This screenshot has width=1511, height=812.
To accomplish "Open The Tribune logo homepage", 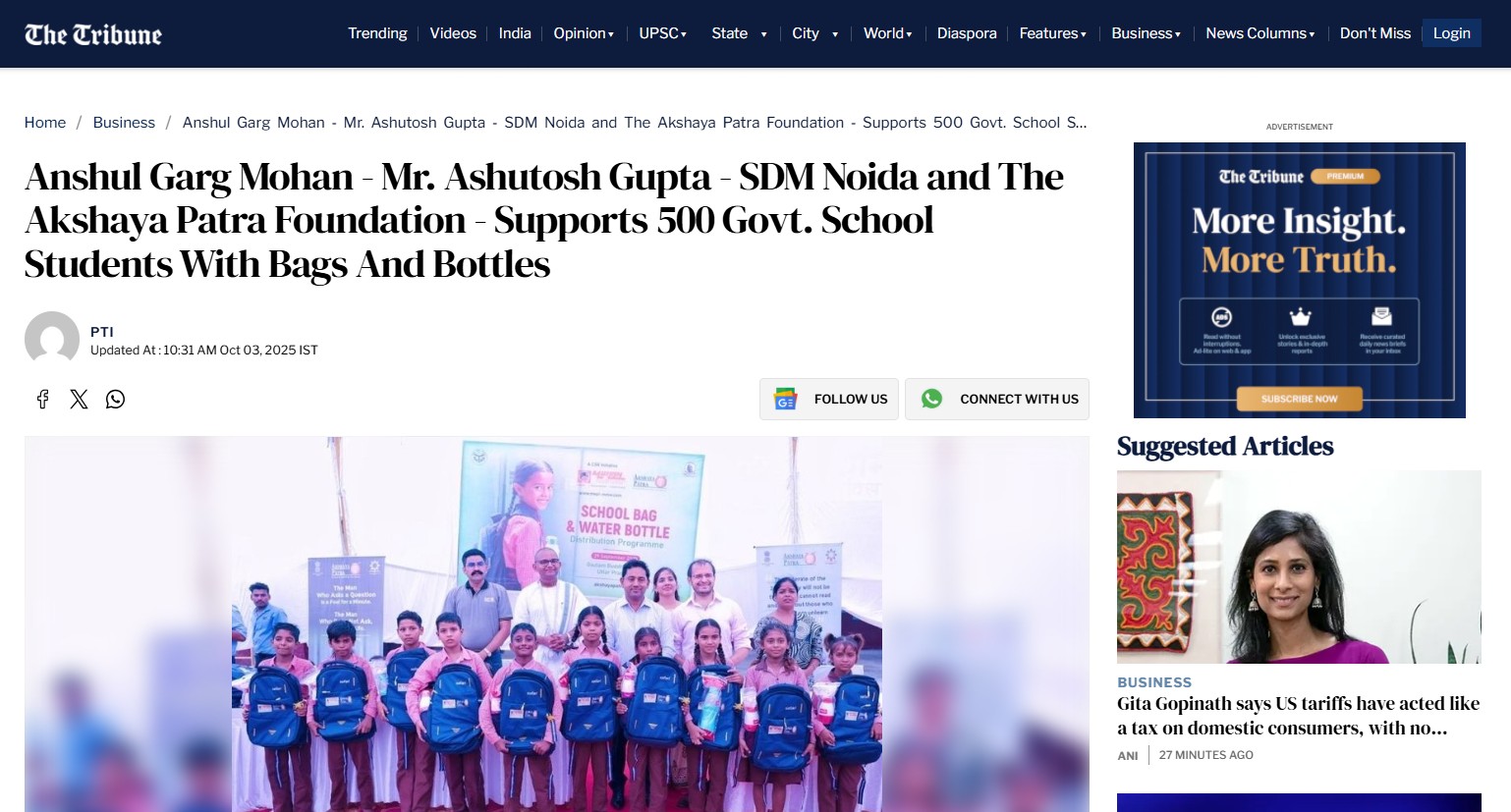I will tap(93, 34).
